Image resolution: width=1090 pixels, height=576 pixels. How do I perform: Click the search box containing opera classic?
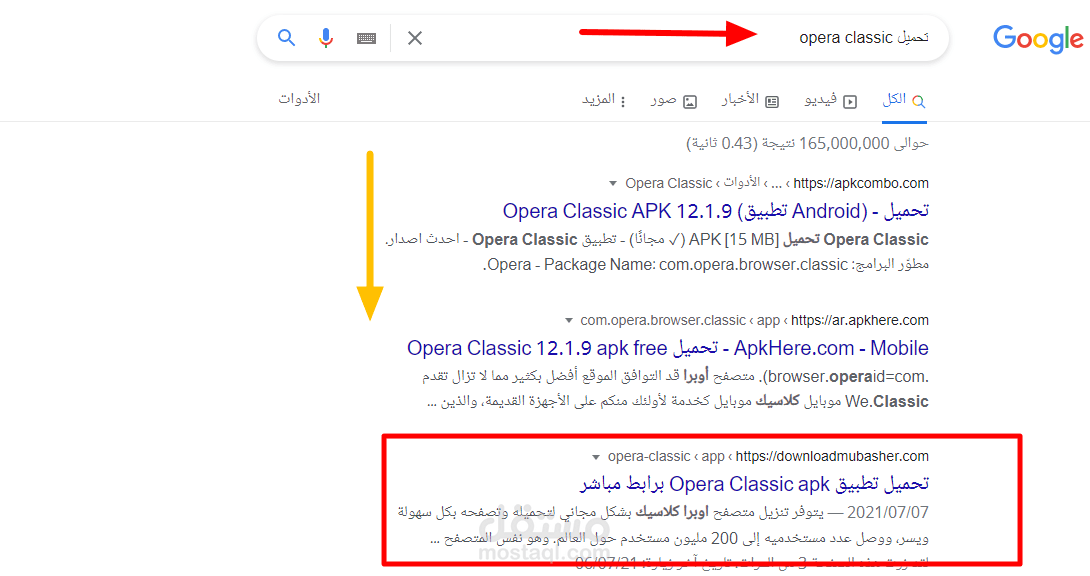[x=603, y=38]
